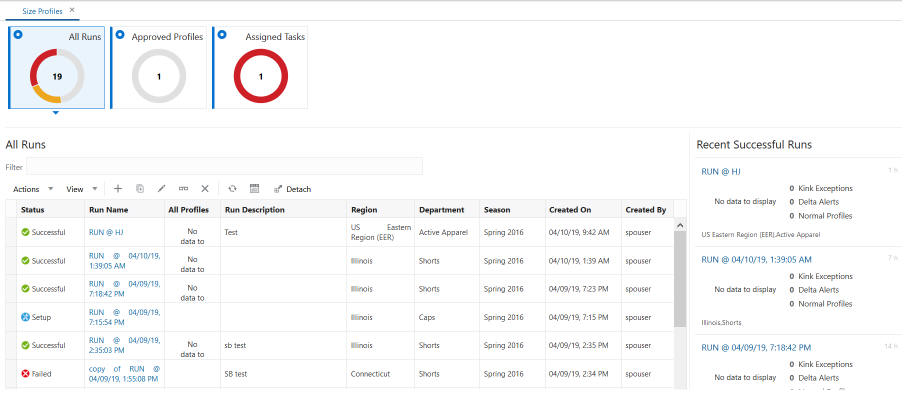Open RUN @ HJ in Recent Successful Runs
908x397 pixels.
pos(721,171)
